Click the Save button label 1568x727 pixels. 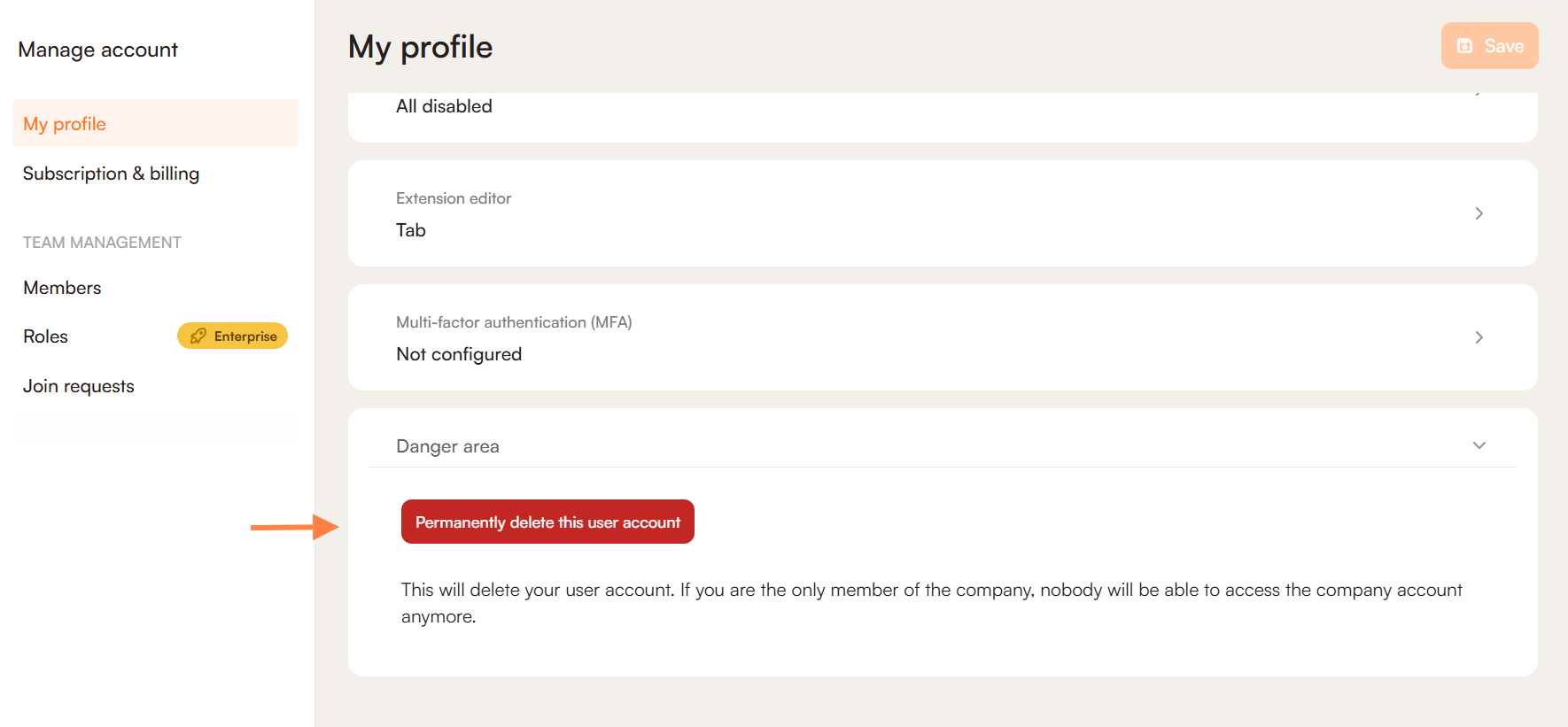(x=1504, y=46)
